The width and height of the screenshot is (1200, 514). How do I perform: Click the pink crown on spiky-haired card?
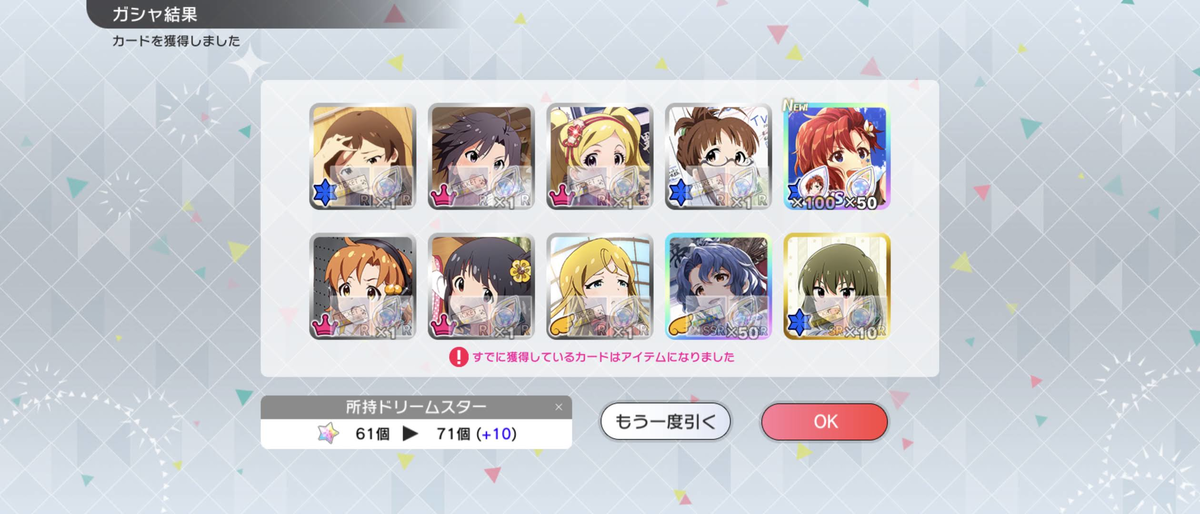444,194
